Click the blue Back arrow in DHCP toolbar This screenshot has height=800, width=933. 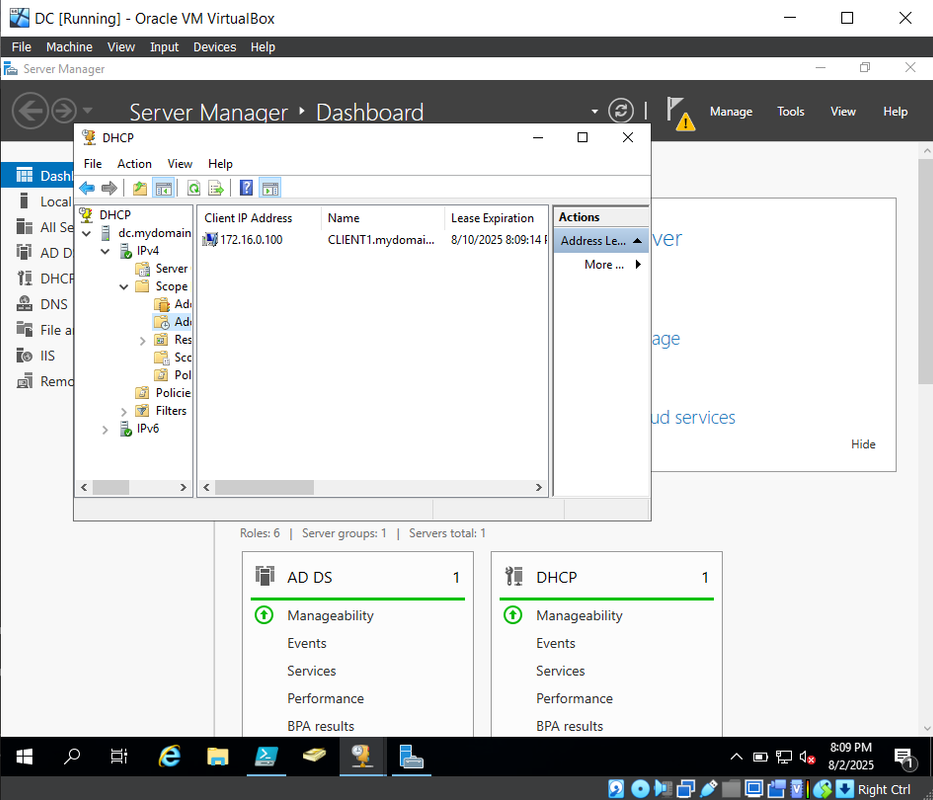tap(87, 189)
